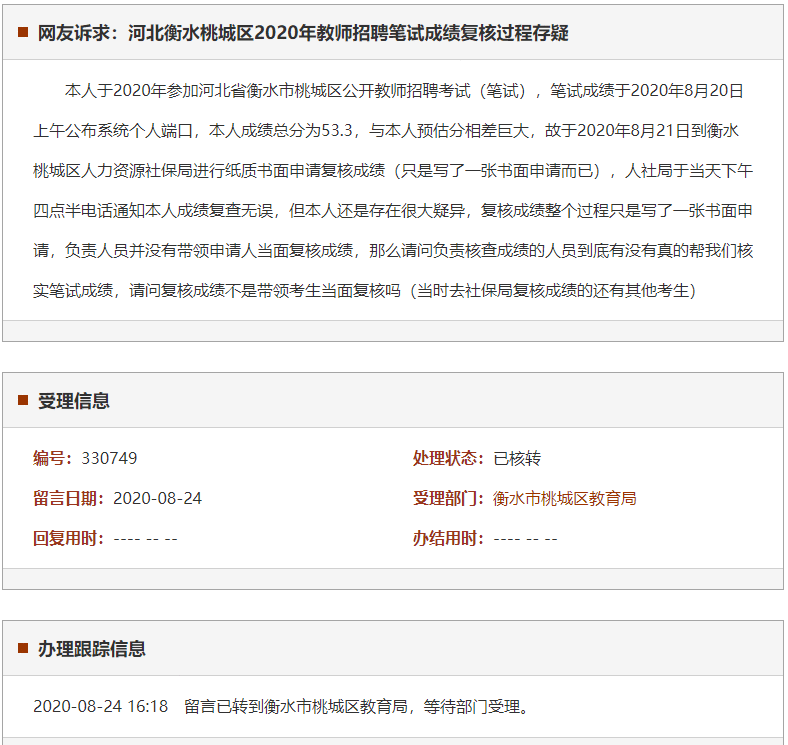Click the 受理信息 section heading
The height and width of the screenshot is (745, 788).
[73, 401]
